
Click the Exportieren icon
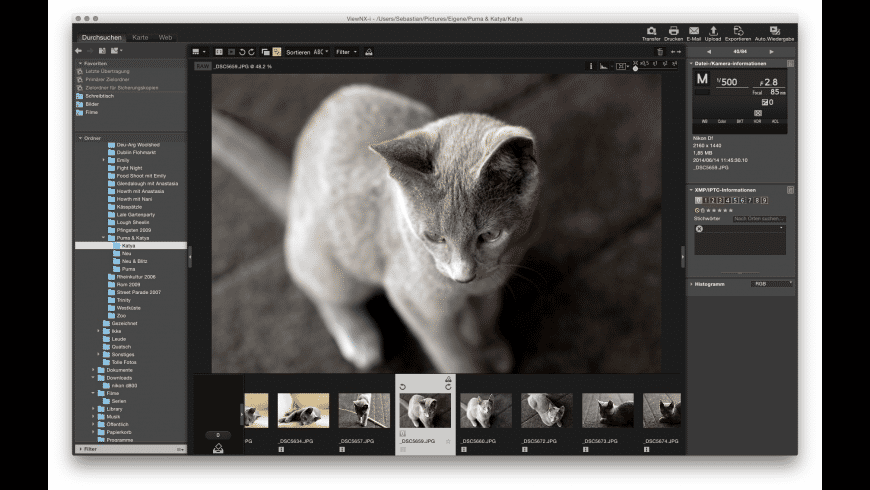pos(738,31)
